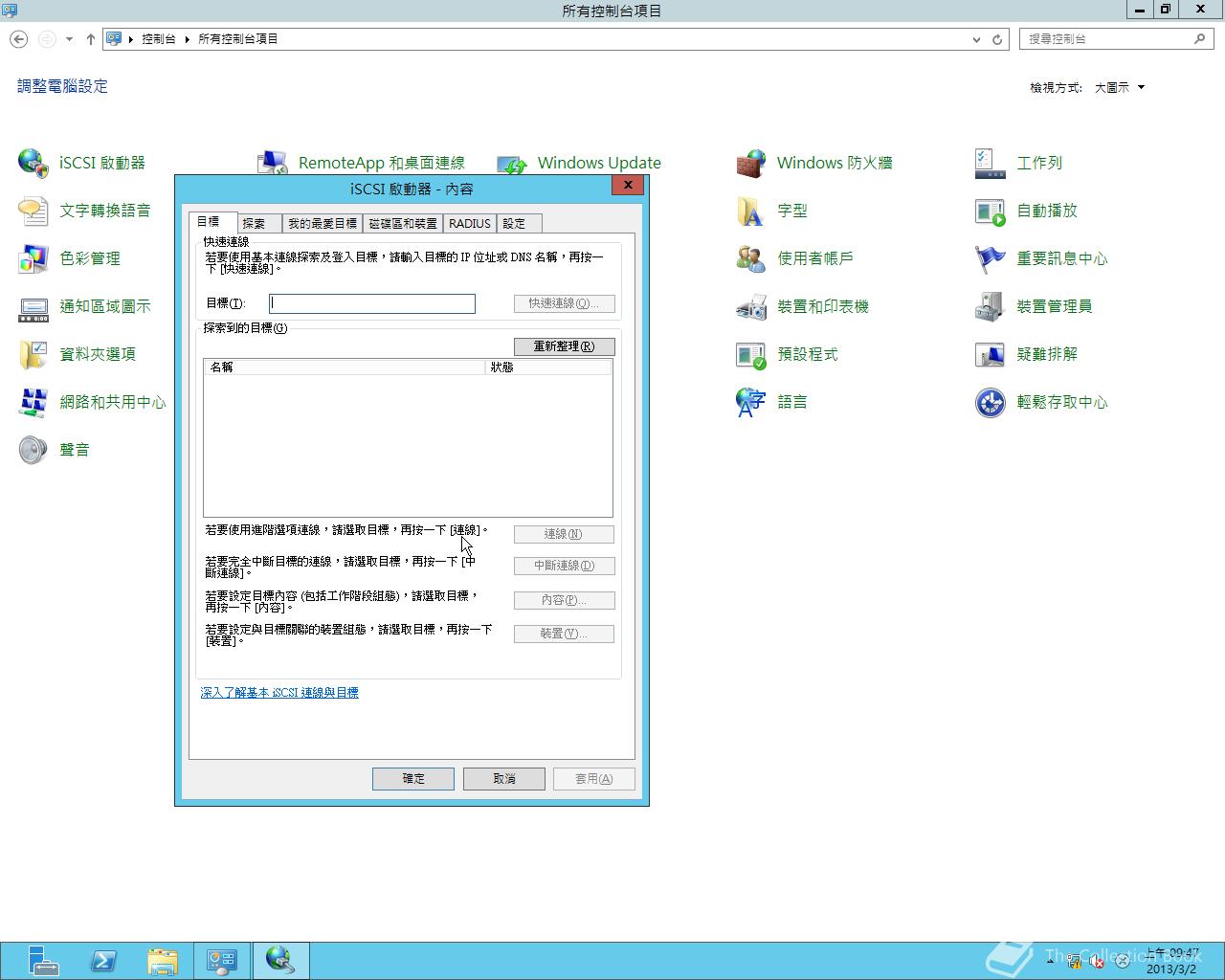Click the 重新整理 button
This screenshot has width=1225, height=980.
[x=564, y=346]
